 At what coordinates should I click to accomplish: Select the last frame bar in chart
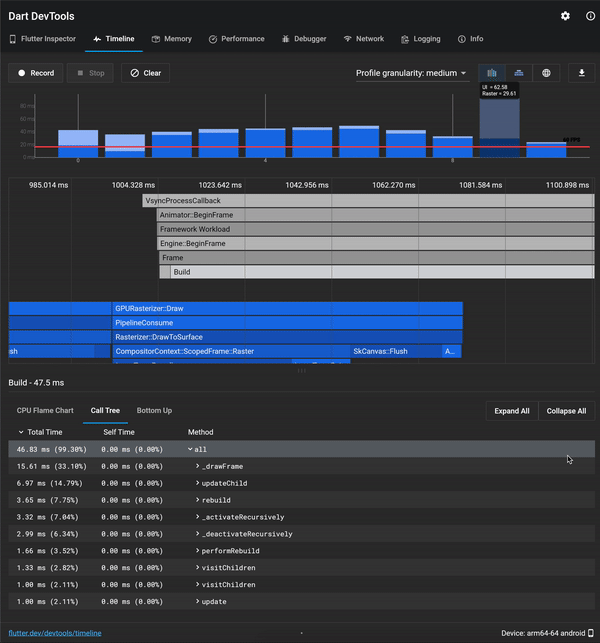pyautogui.click(x=546, y=150)
